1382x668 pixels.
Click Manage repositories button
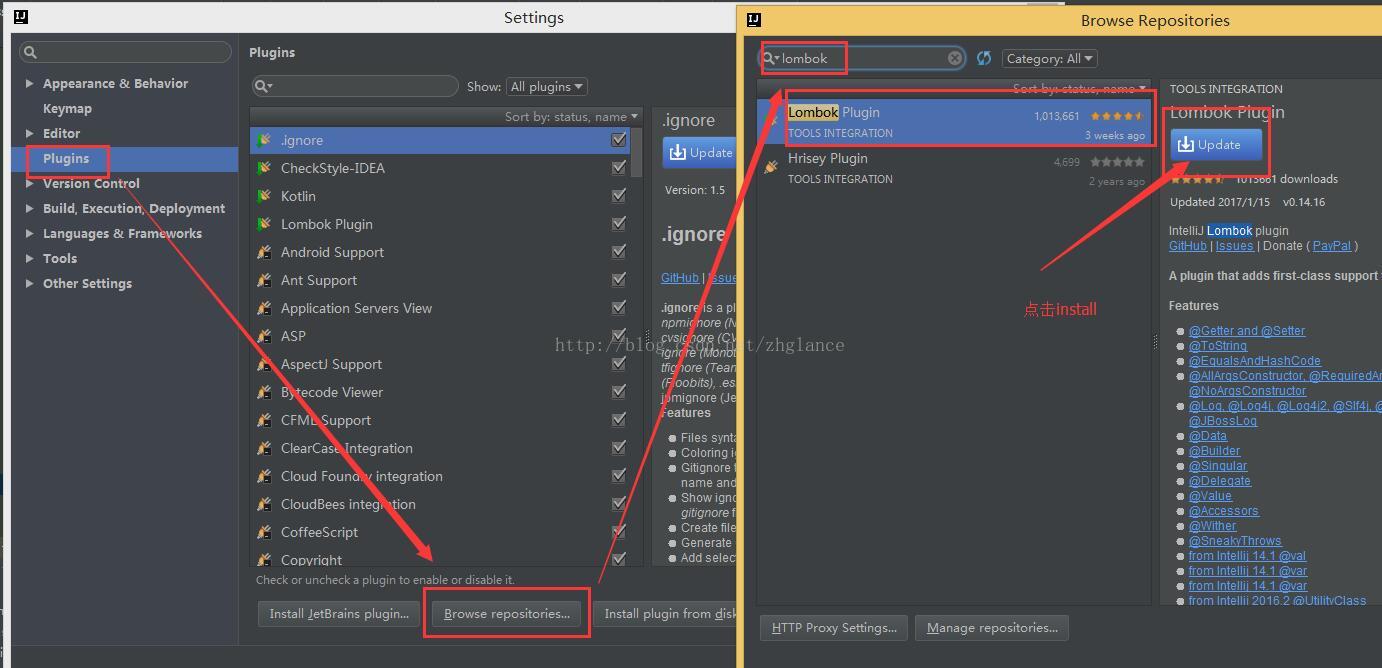pos(992,628)
